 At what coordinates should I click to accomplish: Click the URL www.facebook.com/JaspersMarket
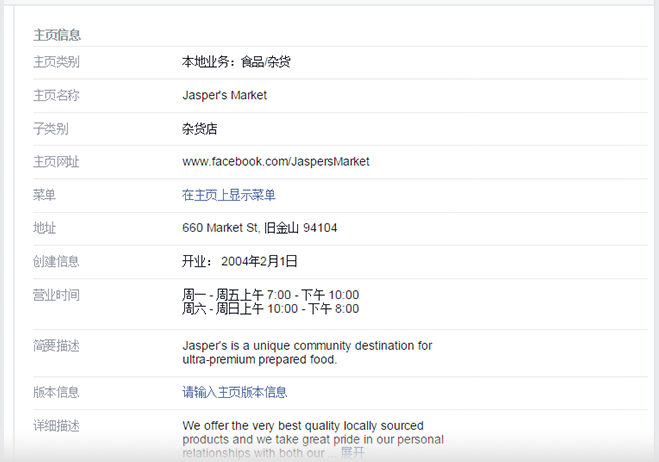click(276, 162)
